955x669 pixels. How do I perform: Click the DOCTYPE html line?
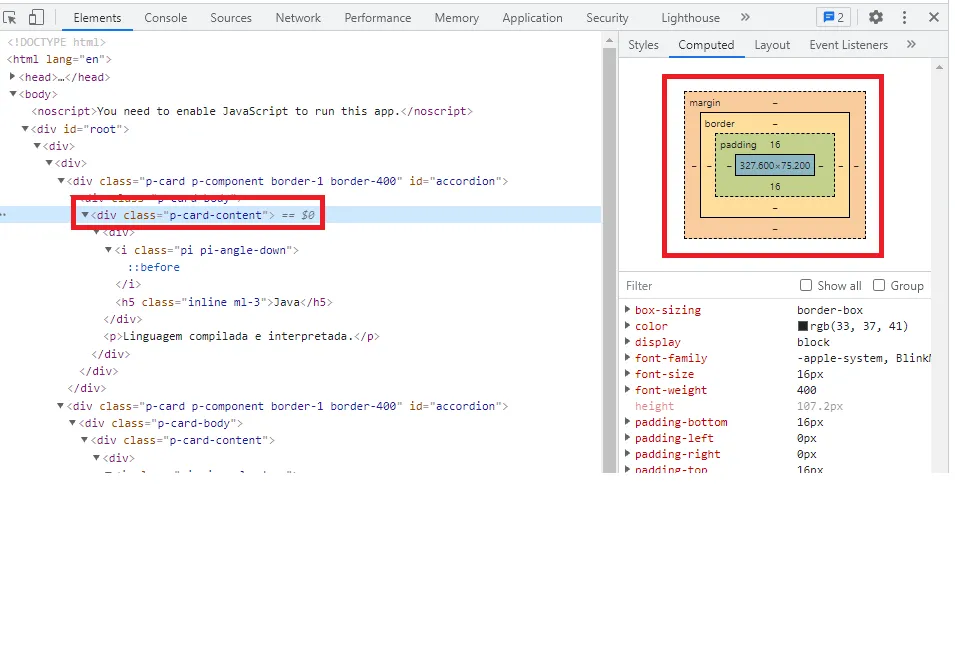56,42
